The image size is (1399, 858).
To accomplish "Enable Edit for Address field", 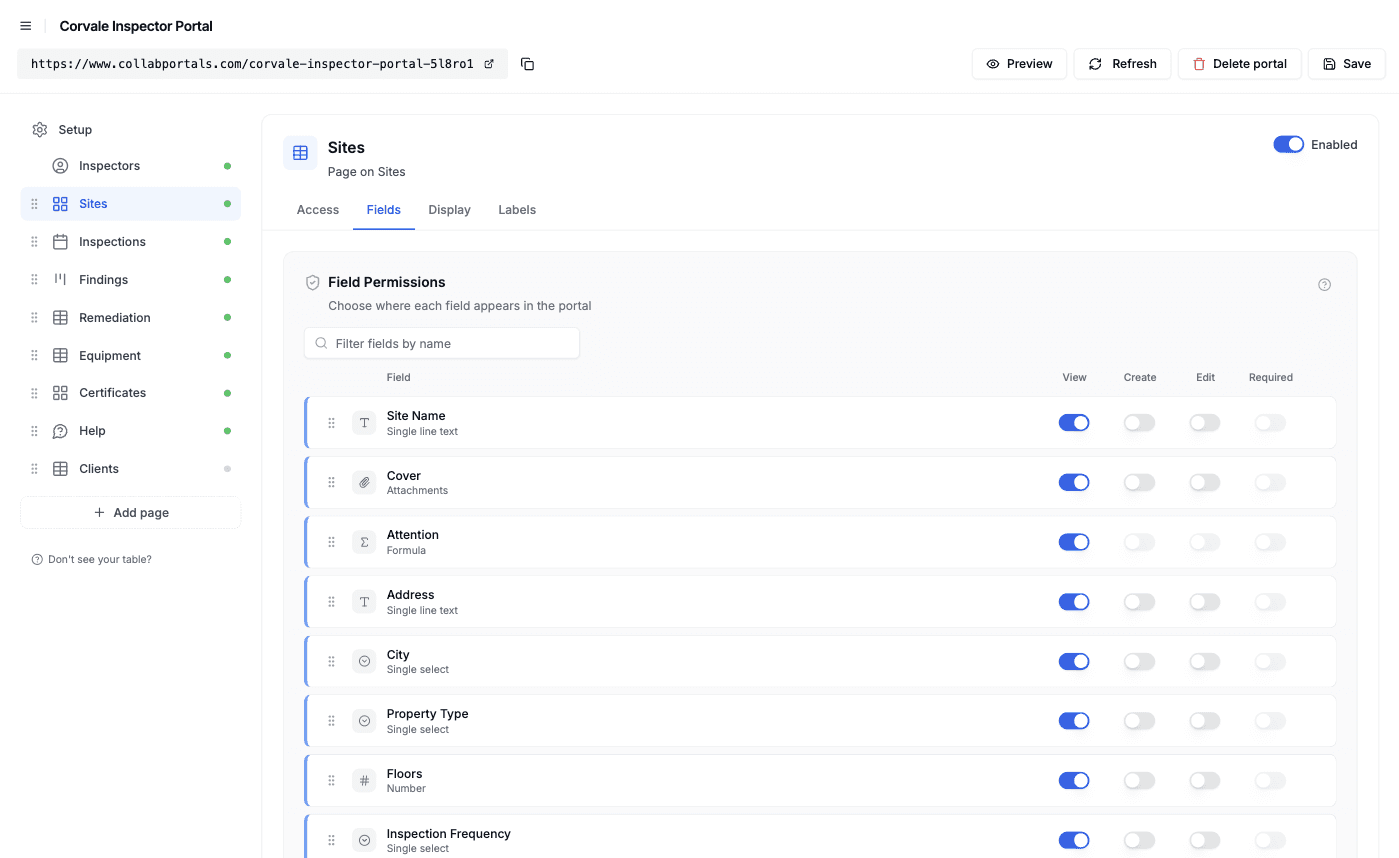I will pos(1205,602).
